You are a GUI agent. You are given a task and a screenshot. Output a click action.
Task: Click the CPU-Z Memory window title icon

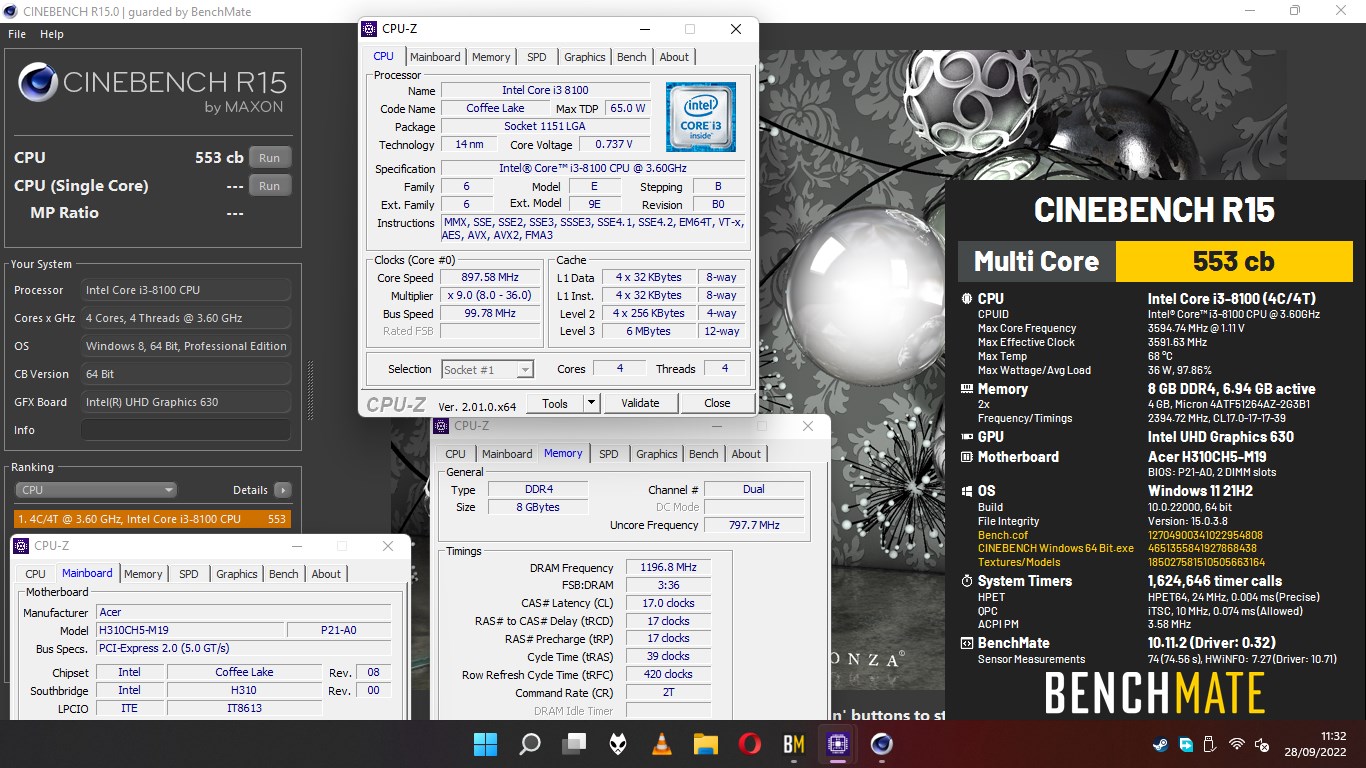440,426
